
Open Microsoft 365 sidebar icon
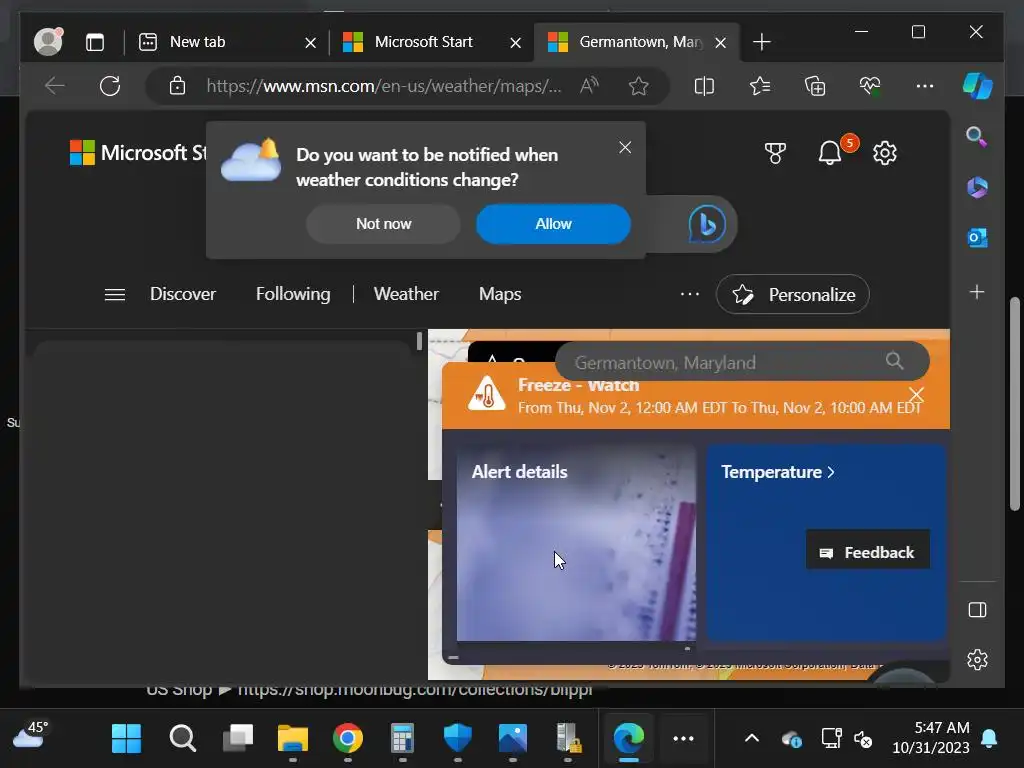pos(977,187)
